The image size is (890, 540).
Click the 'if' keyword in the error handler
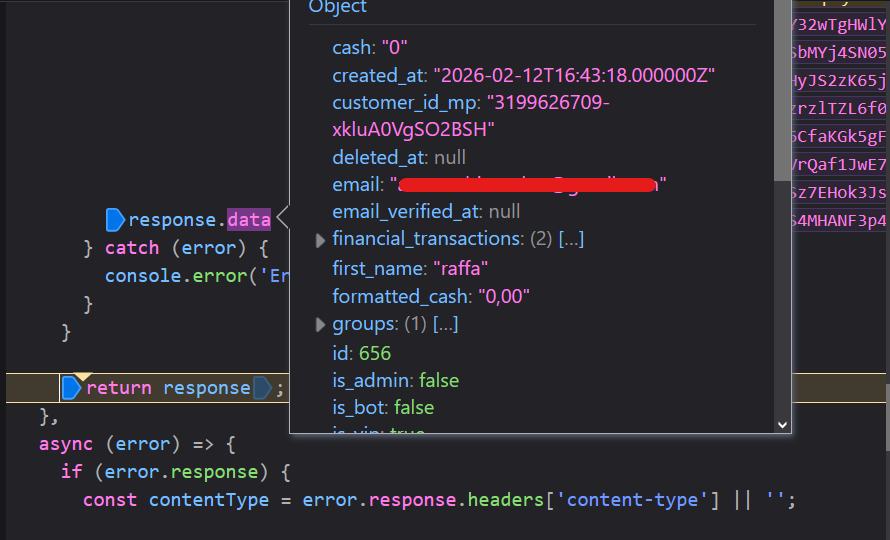(x=72, y=472)
